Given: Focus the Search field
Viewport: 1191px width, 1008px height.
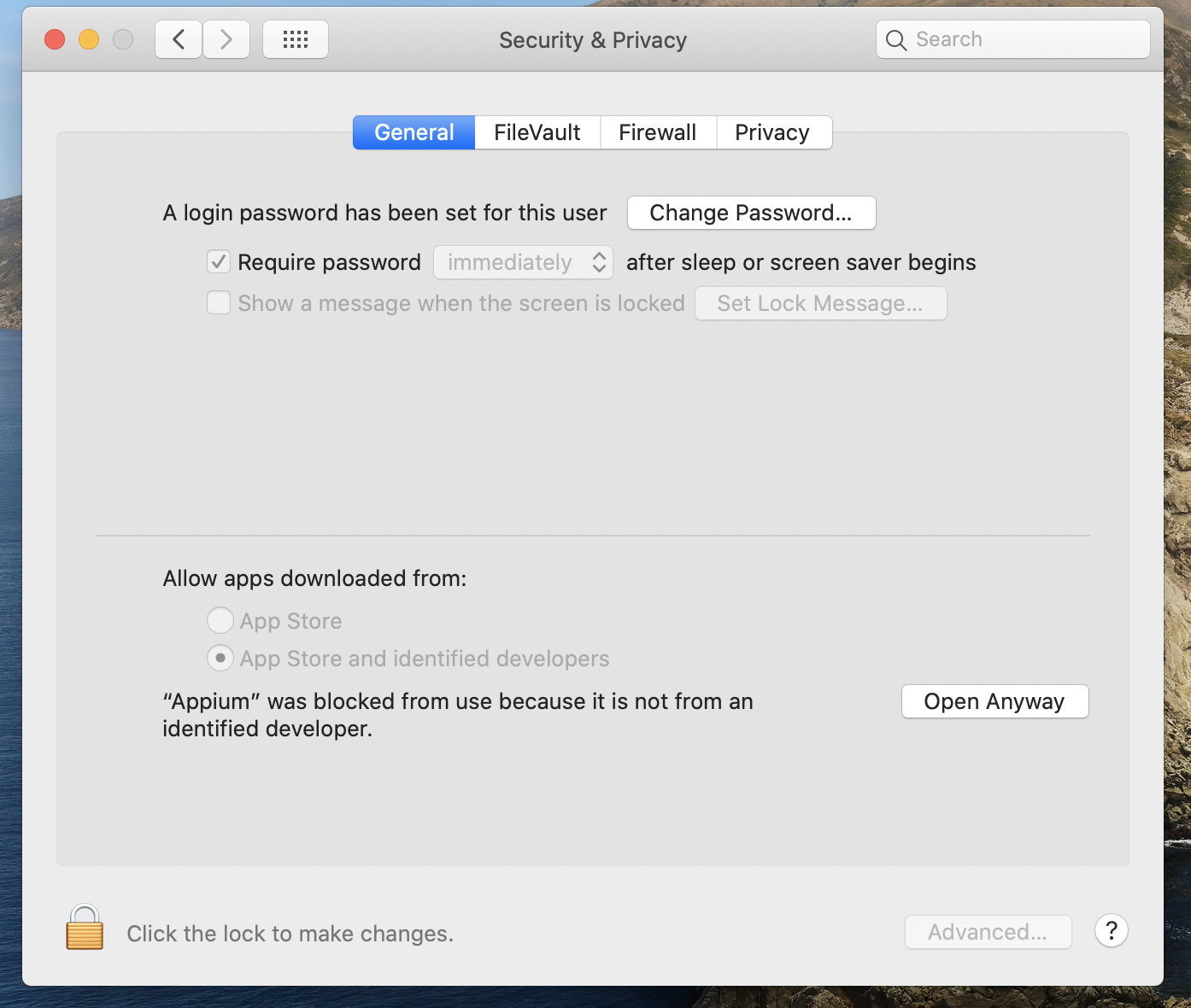Looking at the screenshot, I should coord(1012,39).
